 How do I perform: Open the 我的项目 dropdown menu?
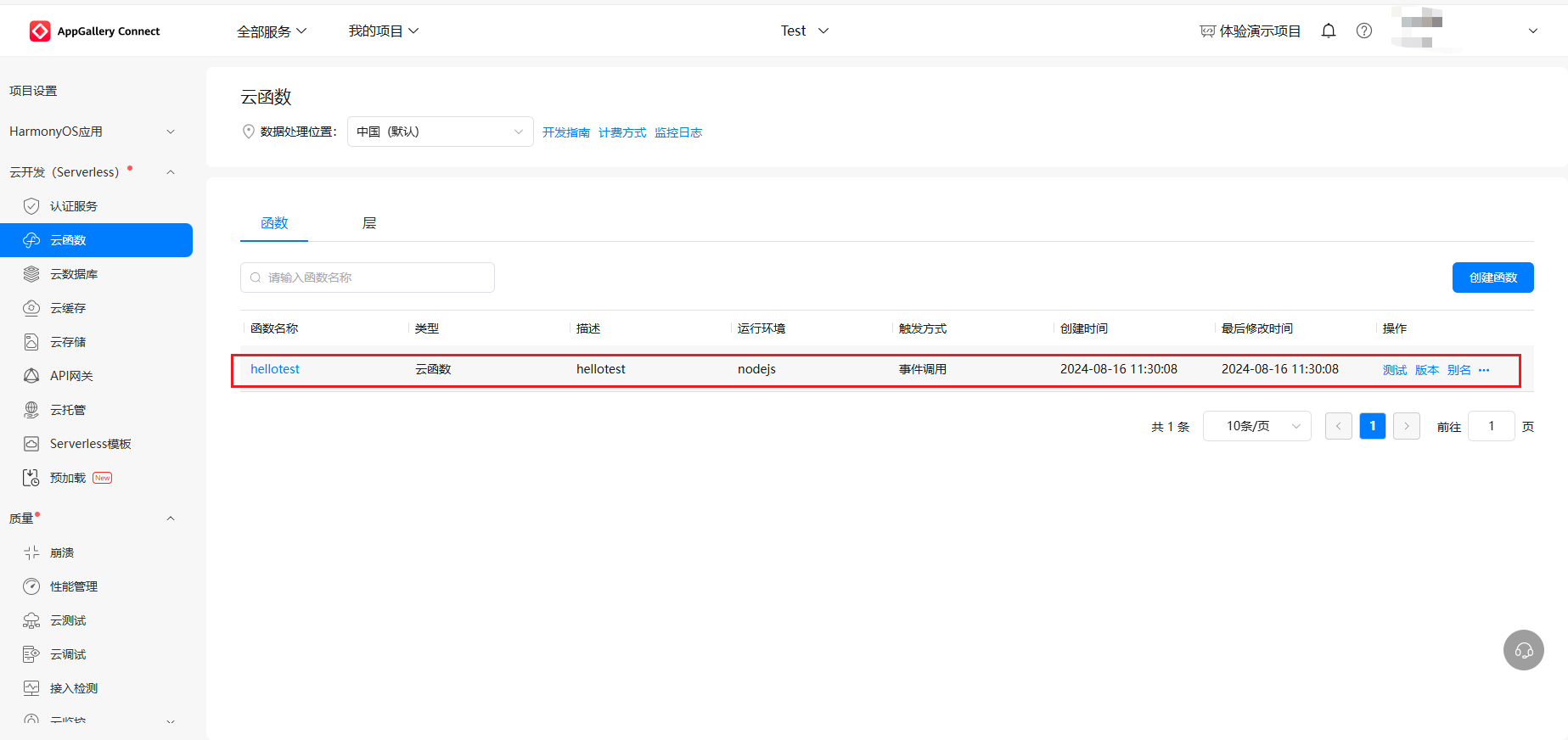click(384, 31)
